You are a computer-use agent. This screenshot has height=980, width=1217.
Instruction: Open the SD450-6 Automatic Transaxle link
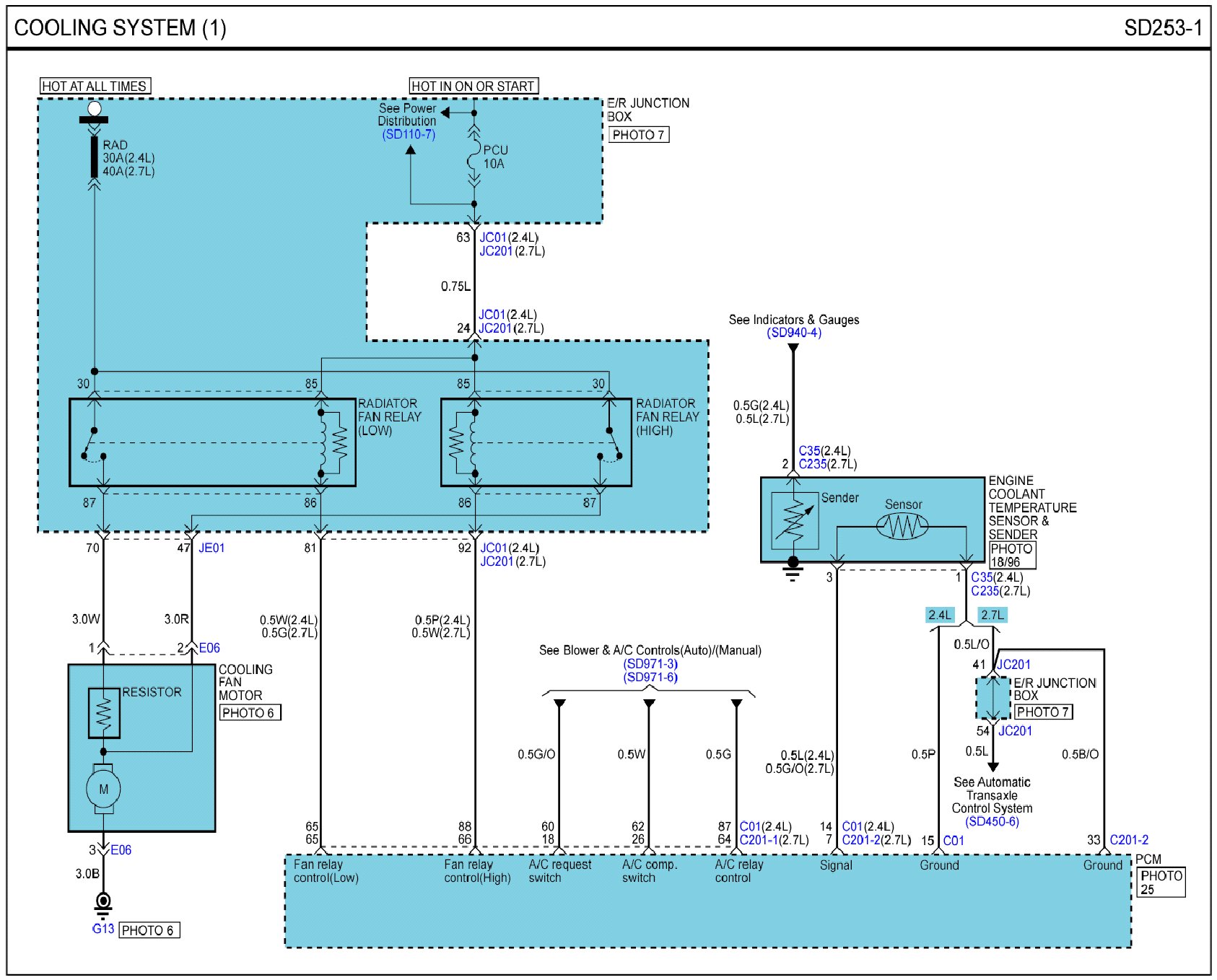[x=992, y=821]
